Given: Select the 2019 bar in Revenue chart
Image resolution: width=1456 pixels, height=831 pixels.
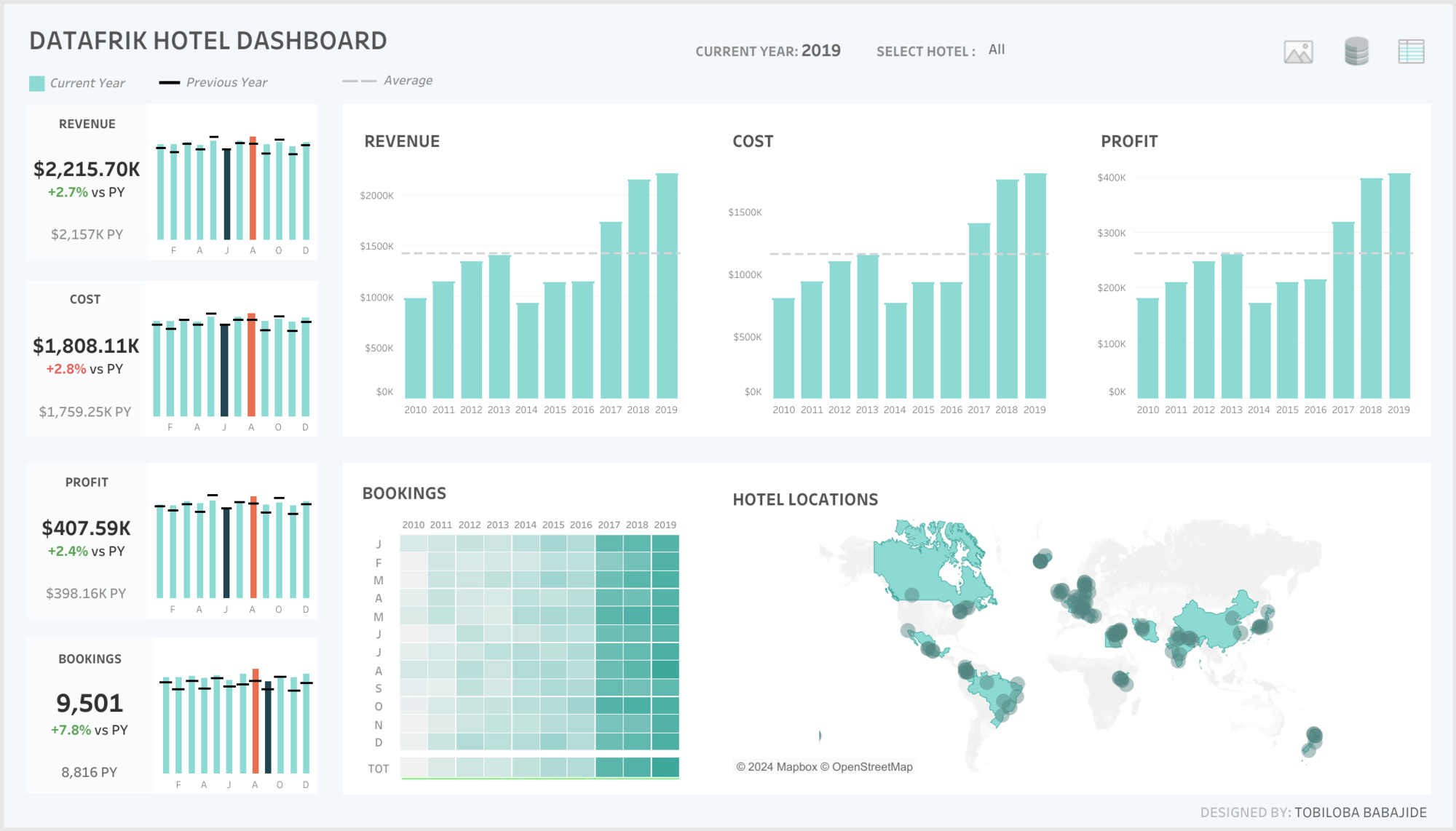Looking at the screenshot, I should (667, 291).
